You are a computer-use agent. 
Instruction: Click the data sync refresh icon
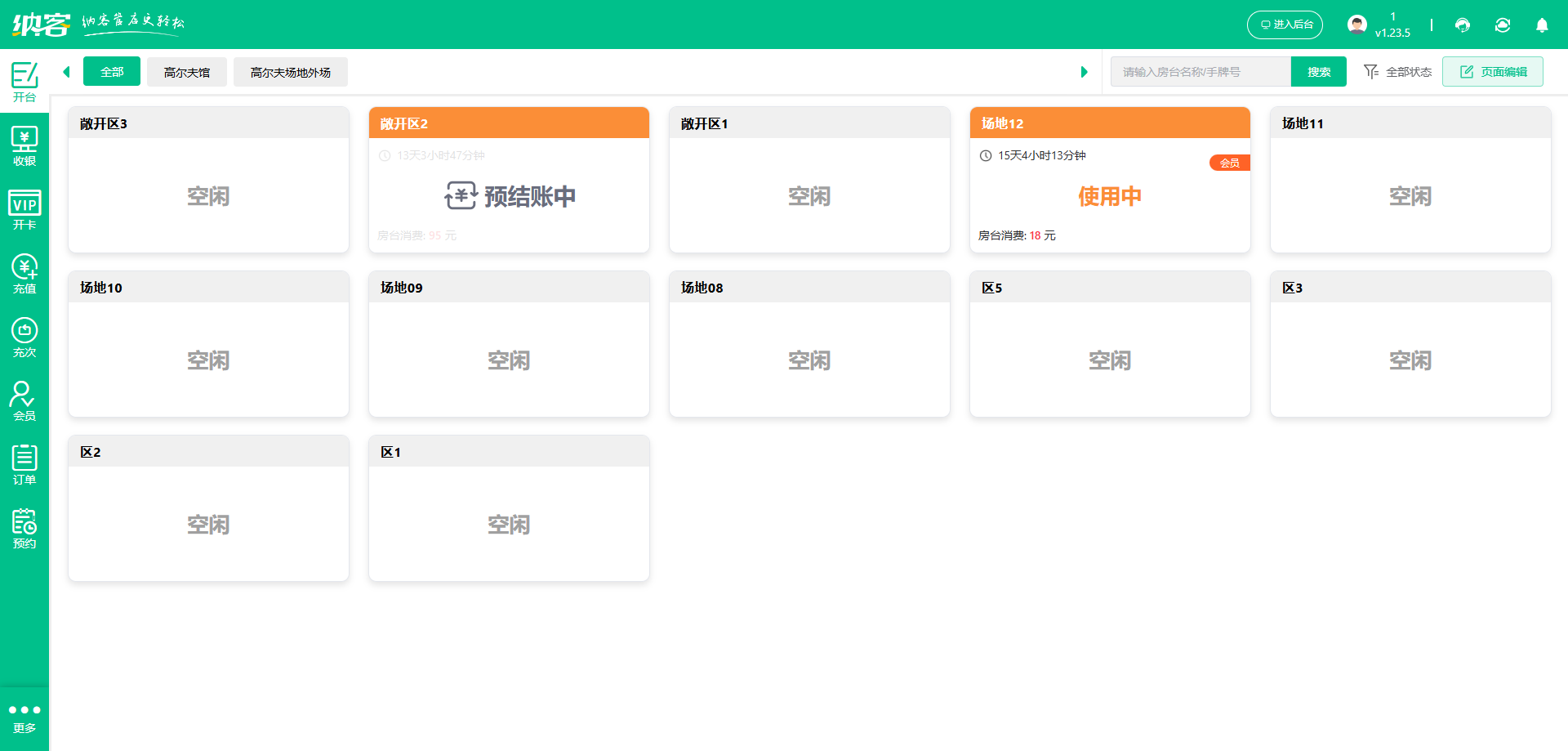[1503, 25]
